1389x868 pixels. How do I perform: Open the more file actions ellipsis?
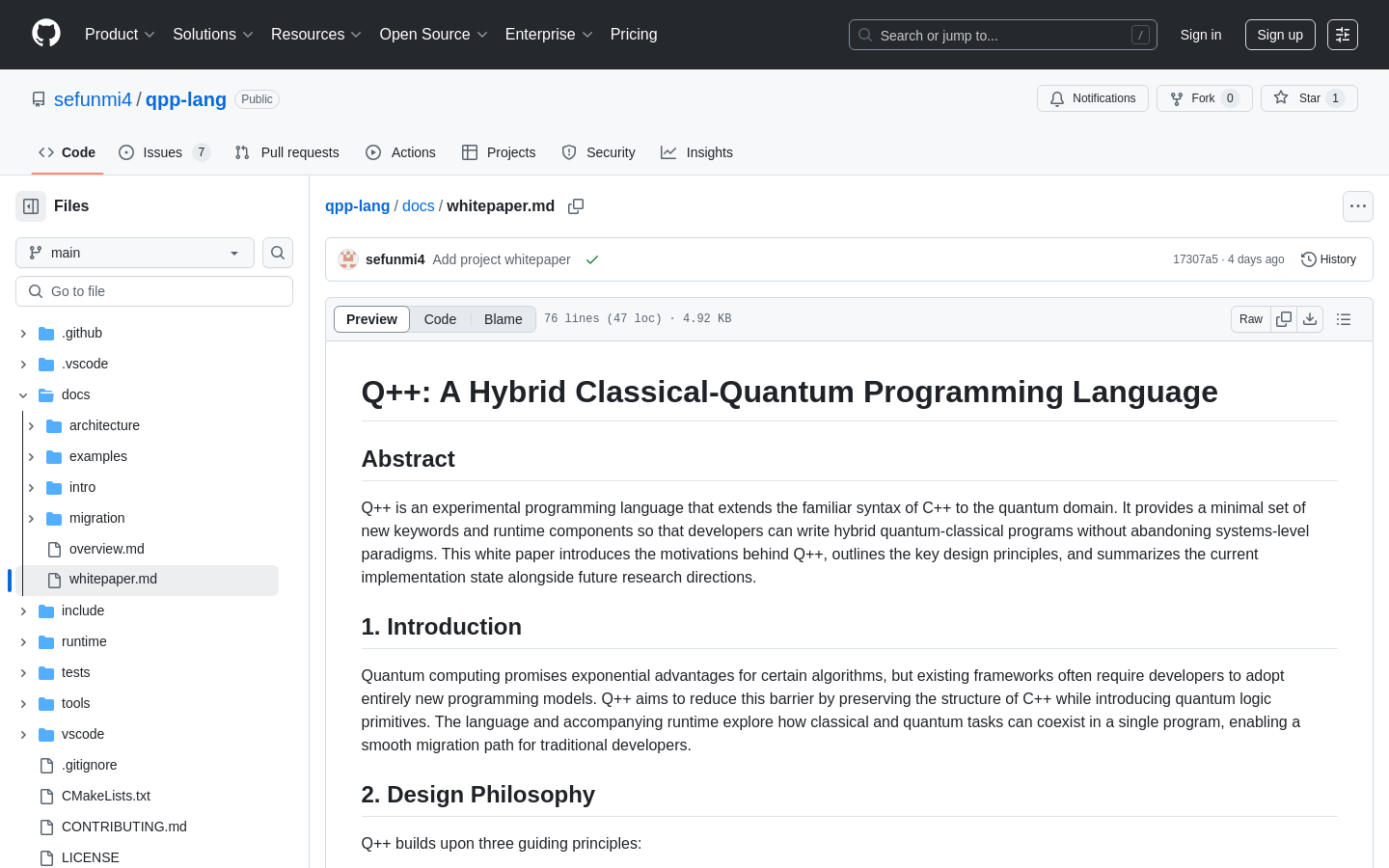(x=1358, y=206)
